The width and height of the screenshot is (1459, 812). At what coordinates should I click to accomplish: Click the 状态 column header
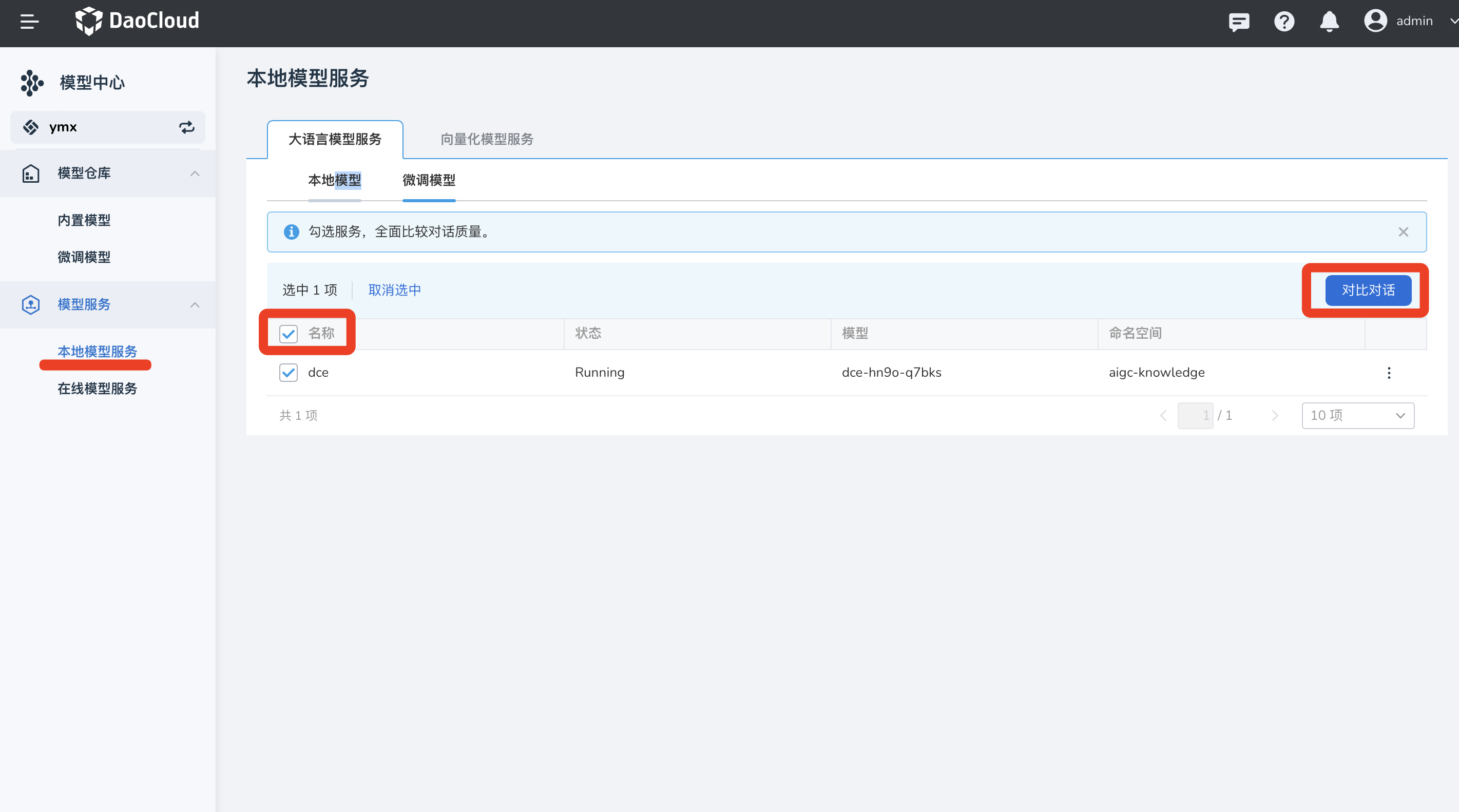tap(588, 333)
